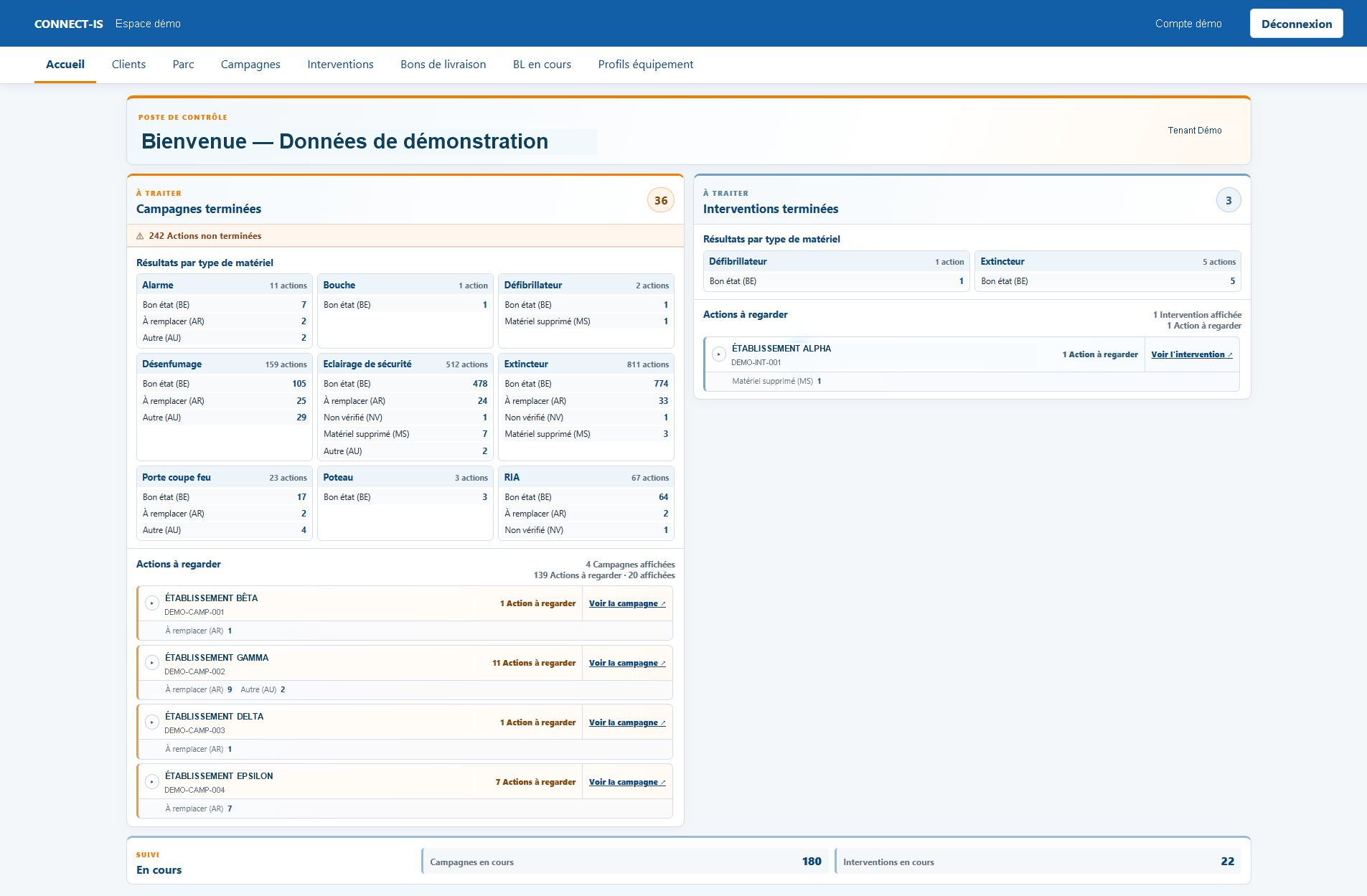The image size is (1367, 896).
Task: Click the Eclairage de sécurité header
Action: [405, 364]
